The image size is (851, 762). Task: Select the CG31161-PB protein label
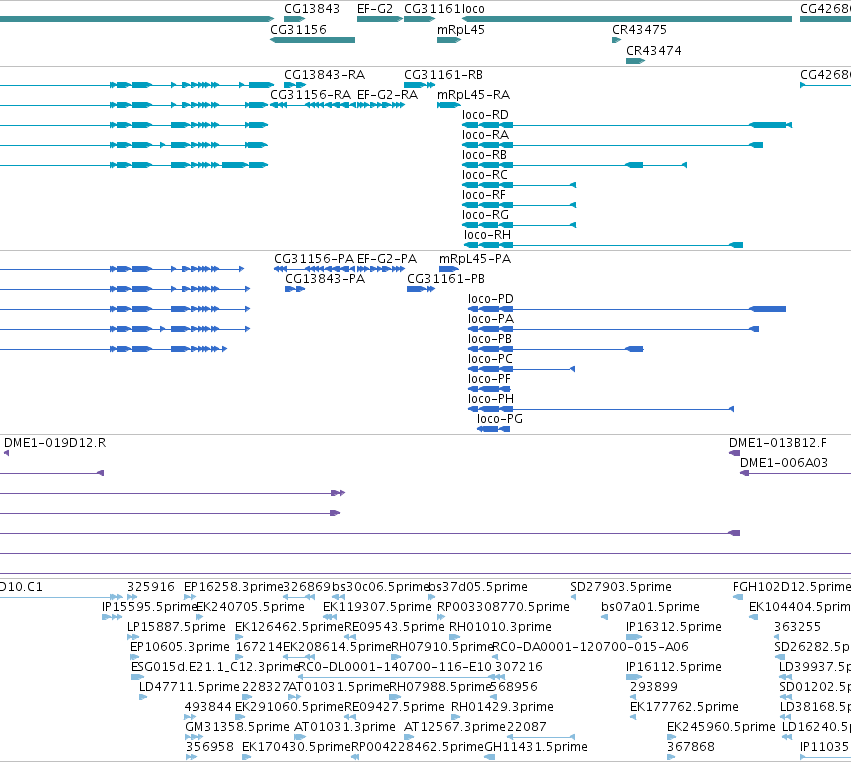[446, 279]
